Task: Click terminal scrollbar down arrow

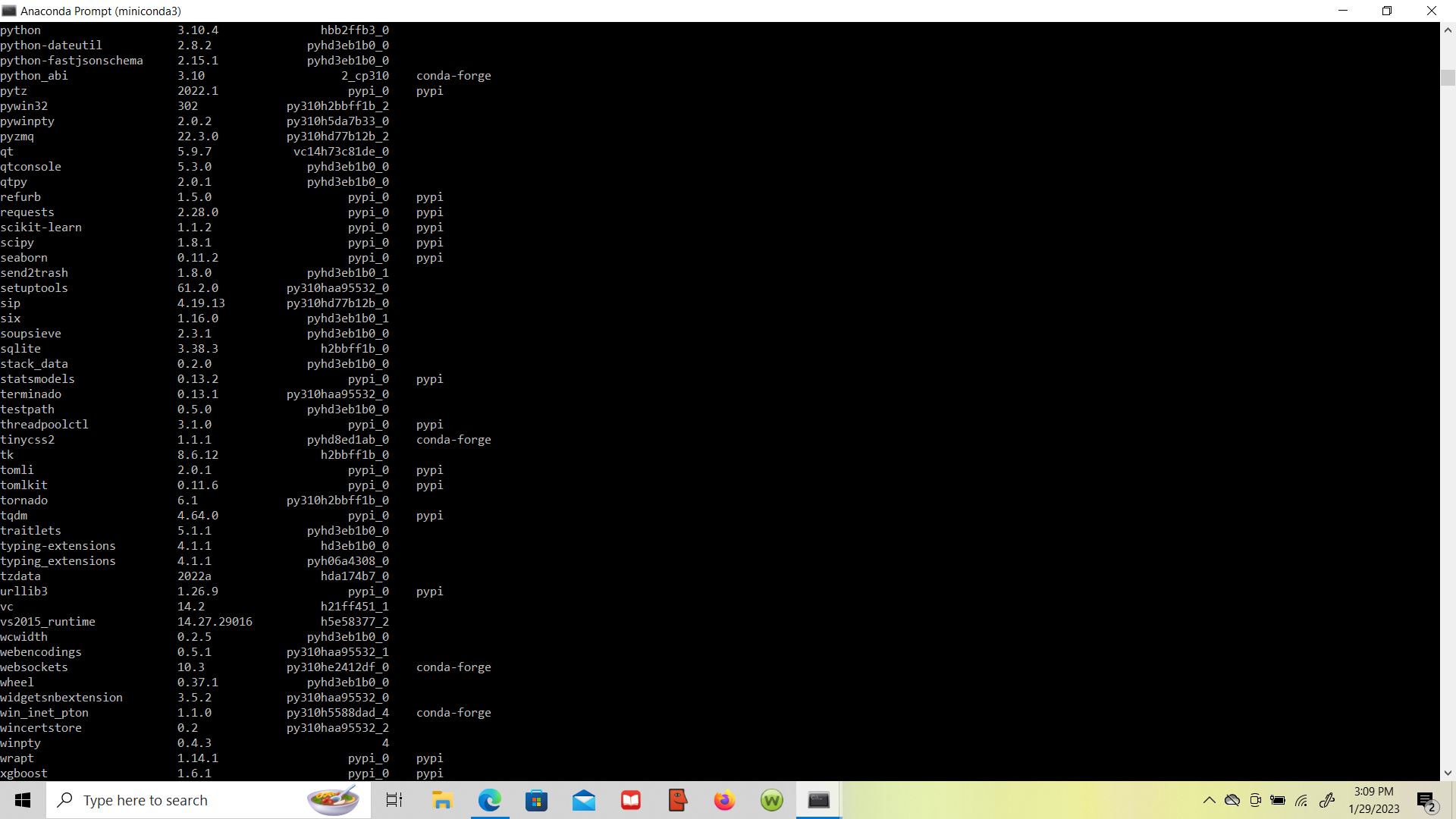Action: point(1447,773)
